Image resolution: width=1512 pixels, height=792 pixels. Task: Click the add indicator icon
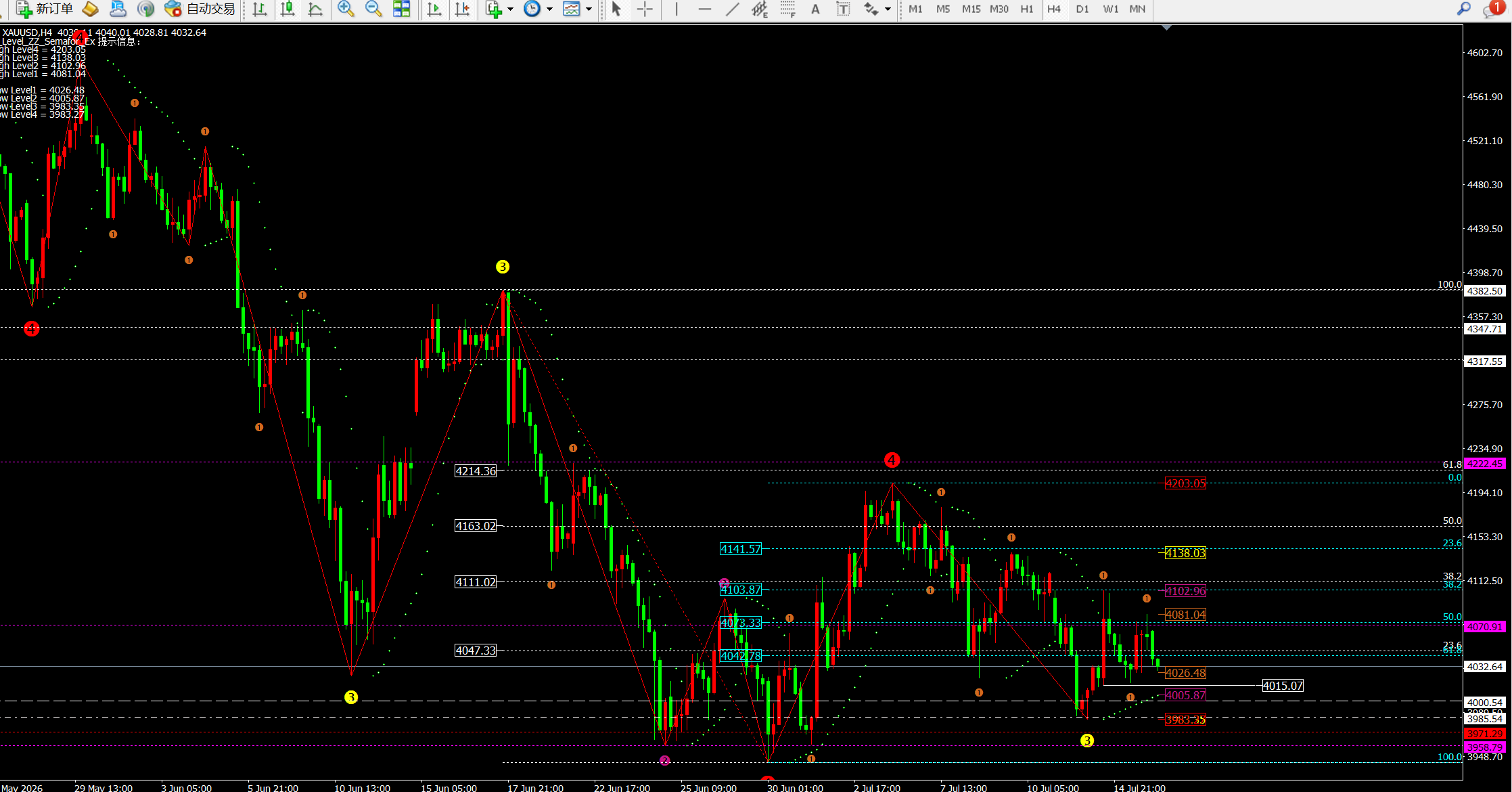point(494,9)
